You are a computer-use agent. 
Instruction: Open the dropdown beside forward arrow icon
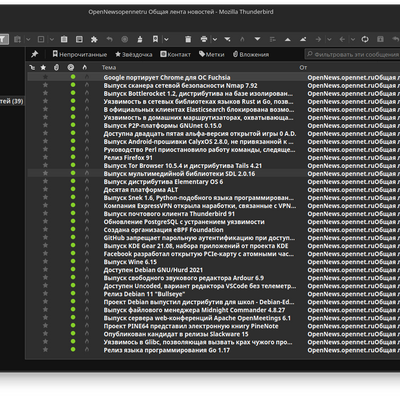click(x=329, y=39)
